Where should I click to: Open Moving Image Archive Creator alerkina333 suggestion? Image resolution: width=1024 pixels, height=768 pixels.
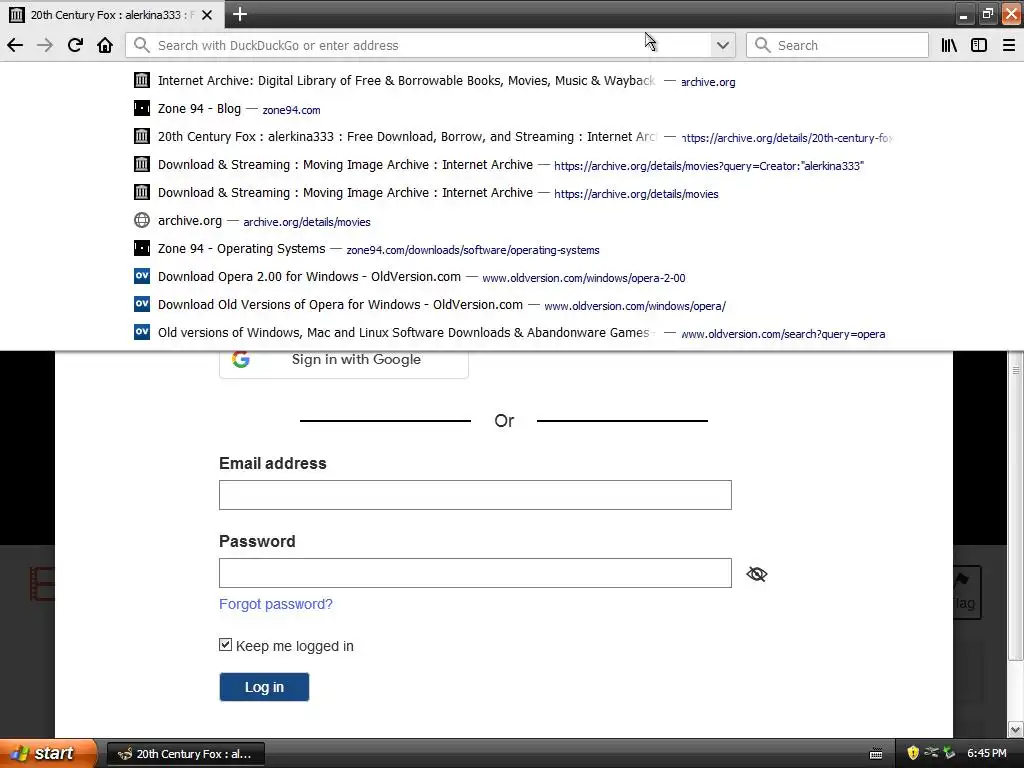click(x=512, y=165)
